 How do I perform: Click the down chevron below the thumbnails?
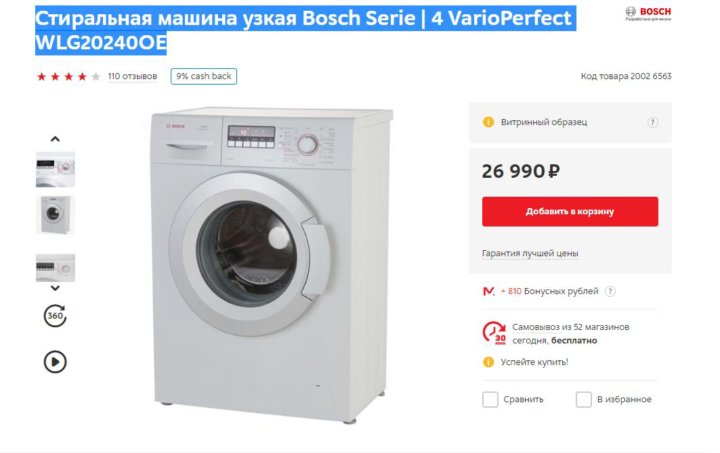(55, 288)
